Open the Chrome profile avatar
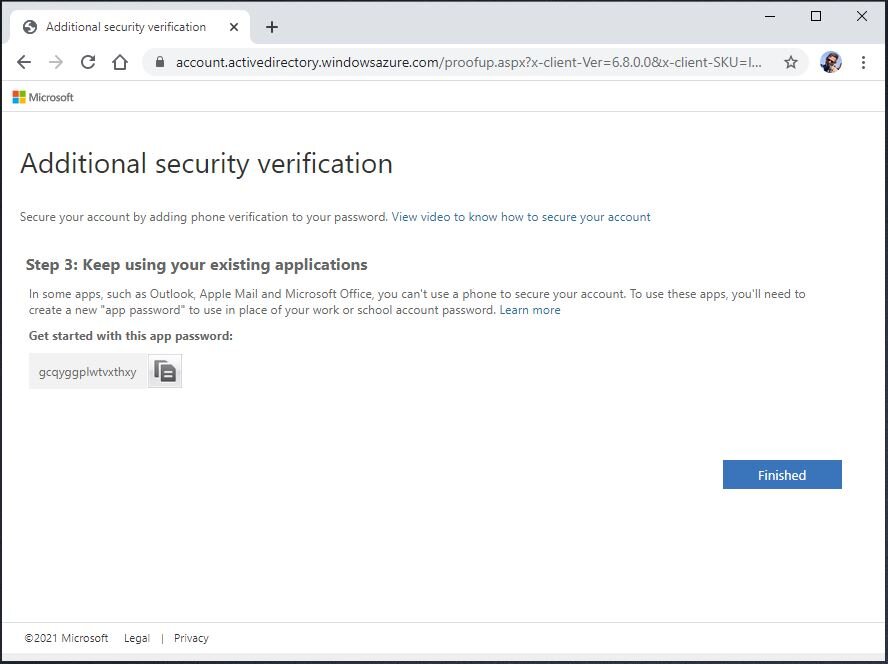 [831, 62]
